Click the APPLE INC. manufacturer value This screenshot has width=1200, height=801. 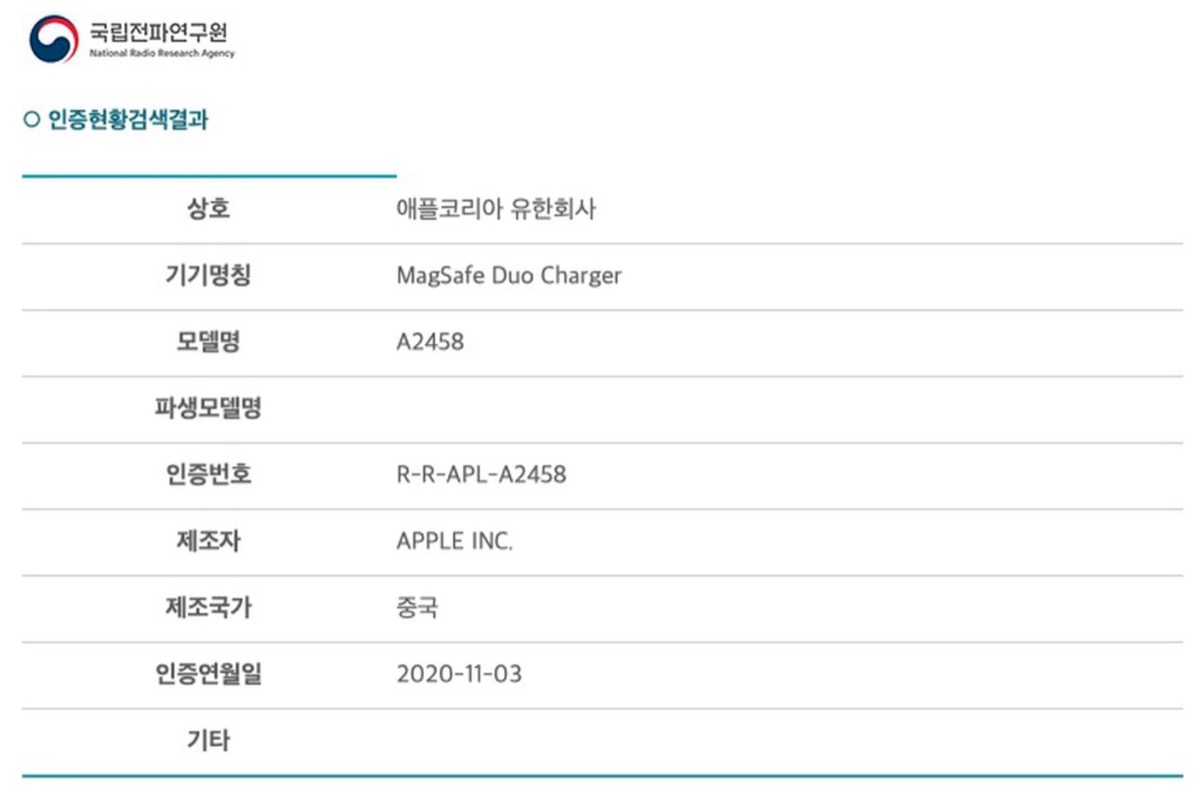click(x=454, y=541)
